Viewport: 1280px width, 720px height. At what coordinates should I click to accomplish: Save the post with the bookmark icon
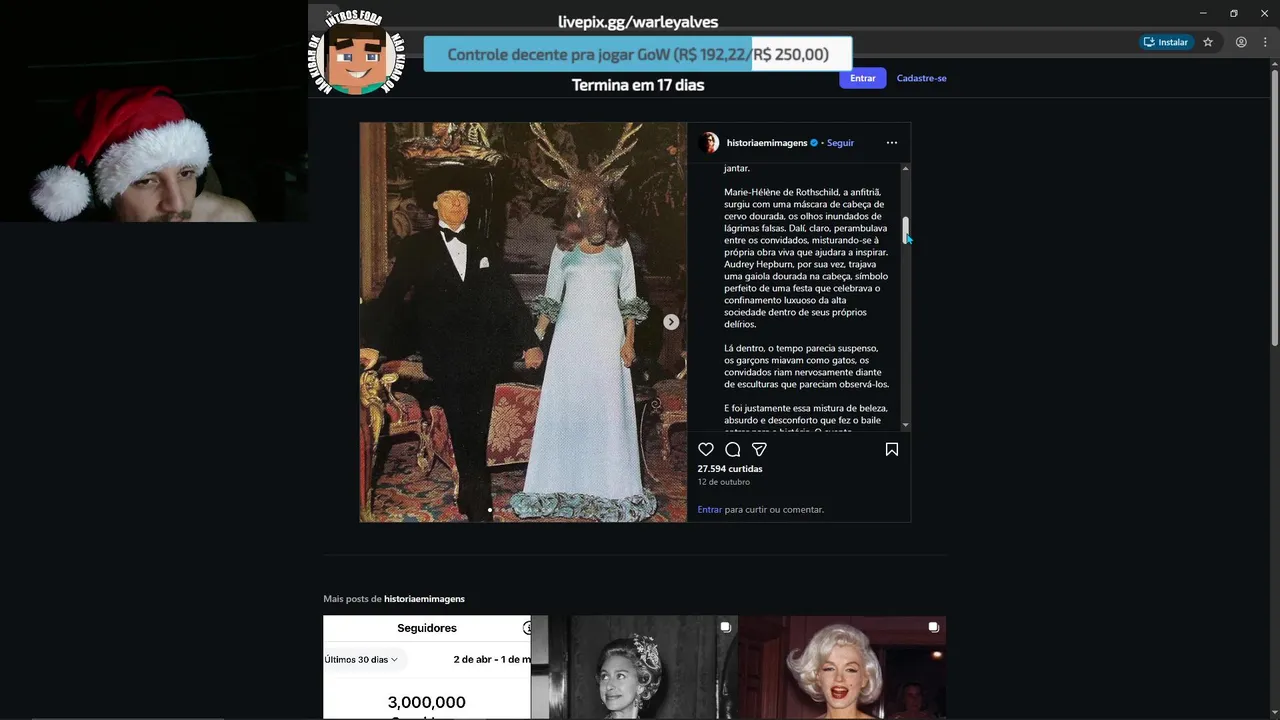click(x=892, y=450)
